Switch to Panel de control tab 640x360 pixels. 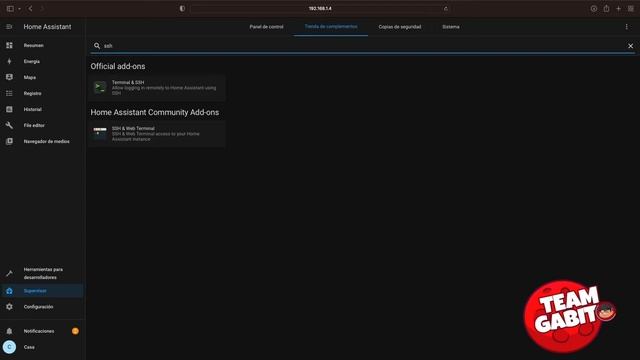(x=266, y=27)
